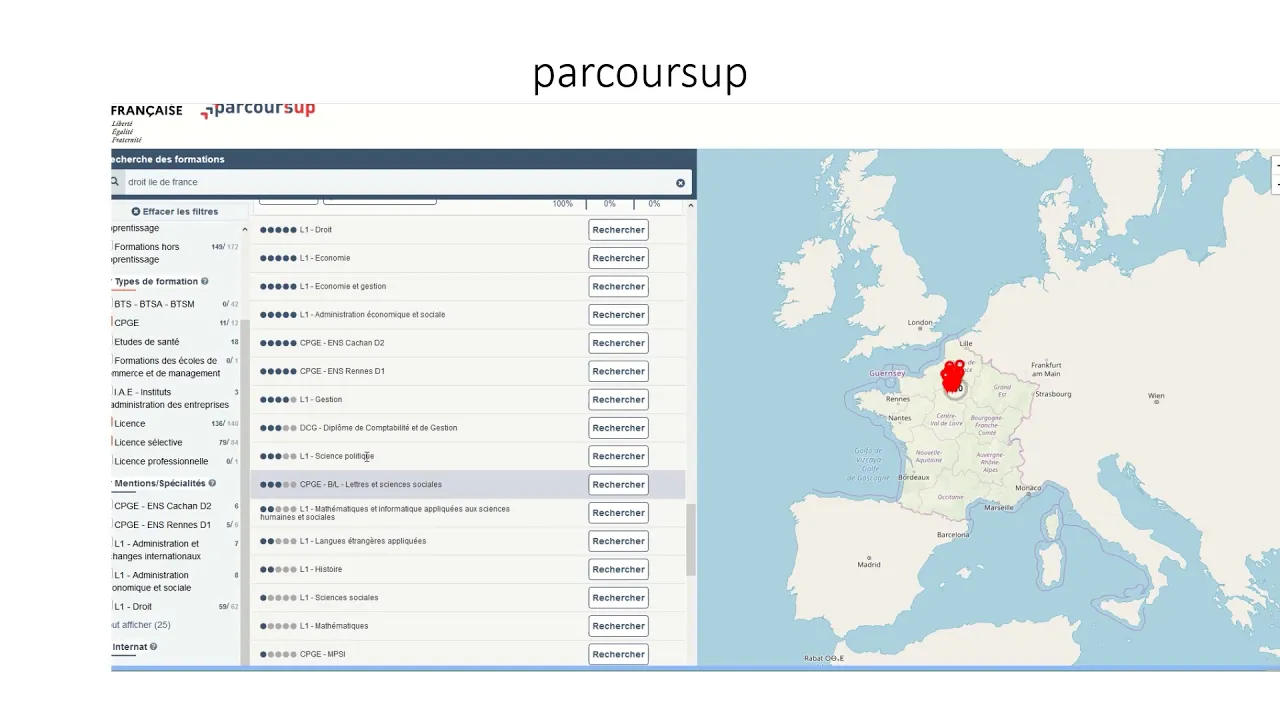Click the Parcoursup logo
This screenshot has width=1280, height=720.
click(x=258, y=109)
